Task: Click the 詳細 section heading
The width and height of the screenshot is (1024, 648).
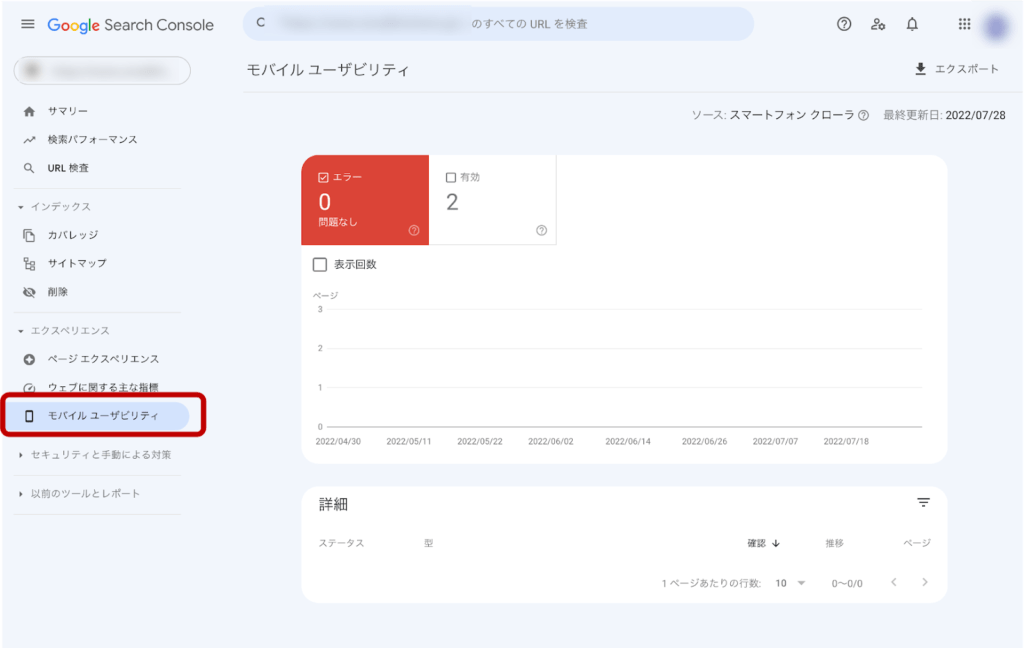Action: (x=333, y=504)
